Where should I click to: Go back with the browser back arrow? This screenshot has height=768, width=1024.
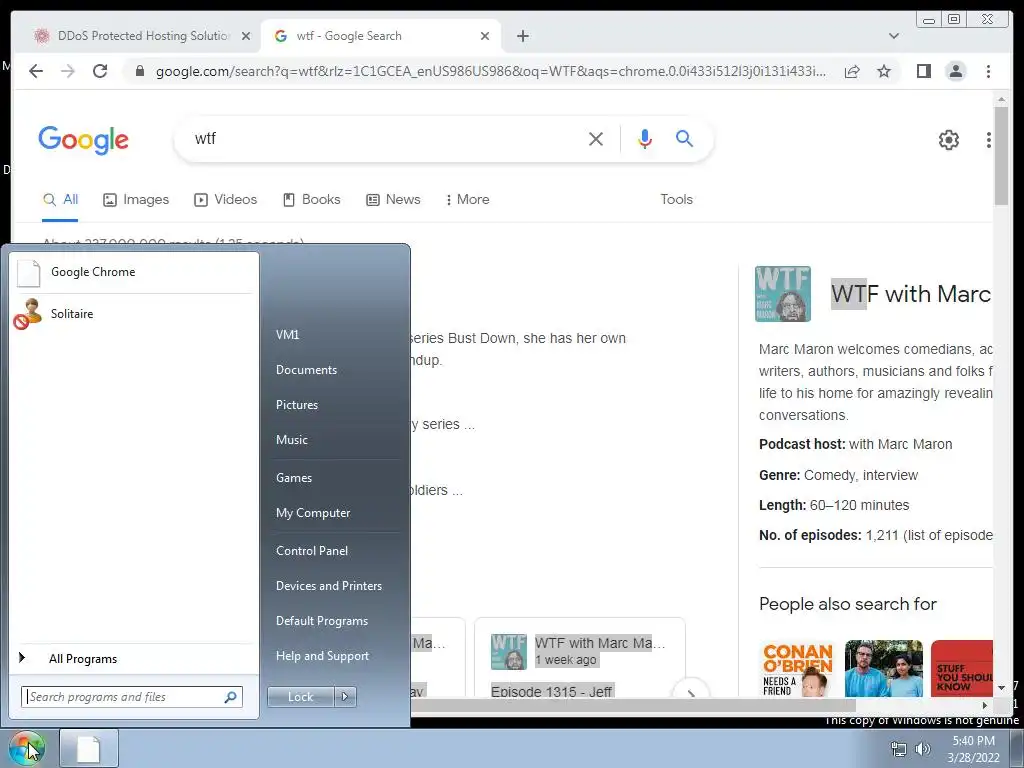click(x=36, y=71)
